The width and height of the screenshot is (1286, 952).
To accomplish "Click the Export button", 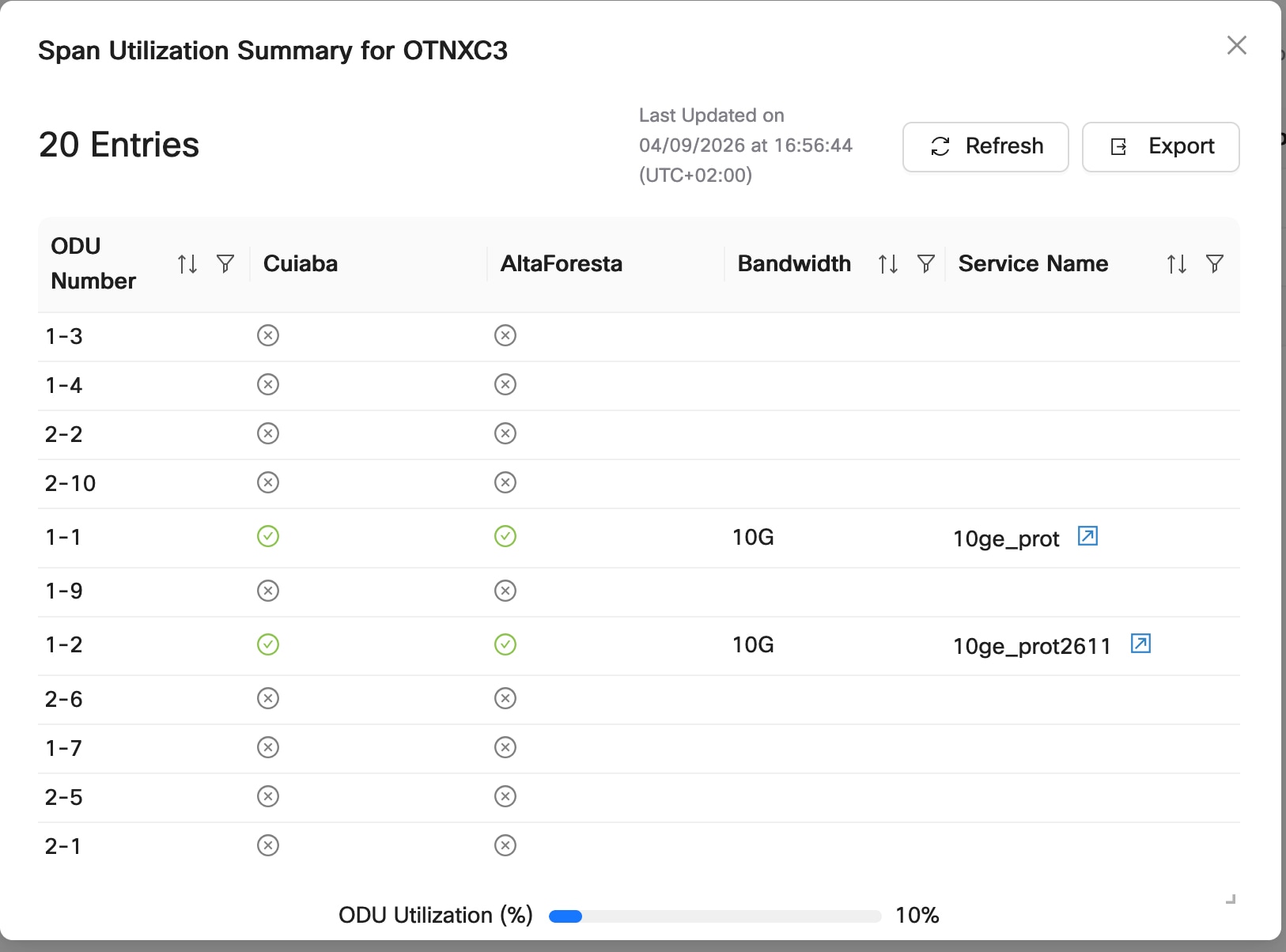I will pos(1160,146).
